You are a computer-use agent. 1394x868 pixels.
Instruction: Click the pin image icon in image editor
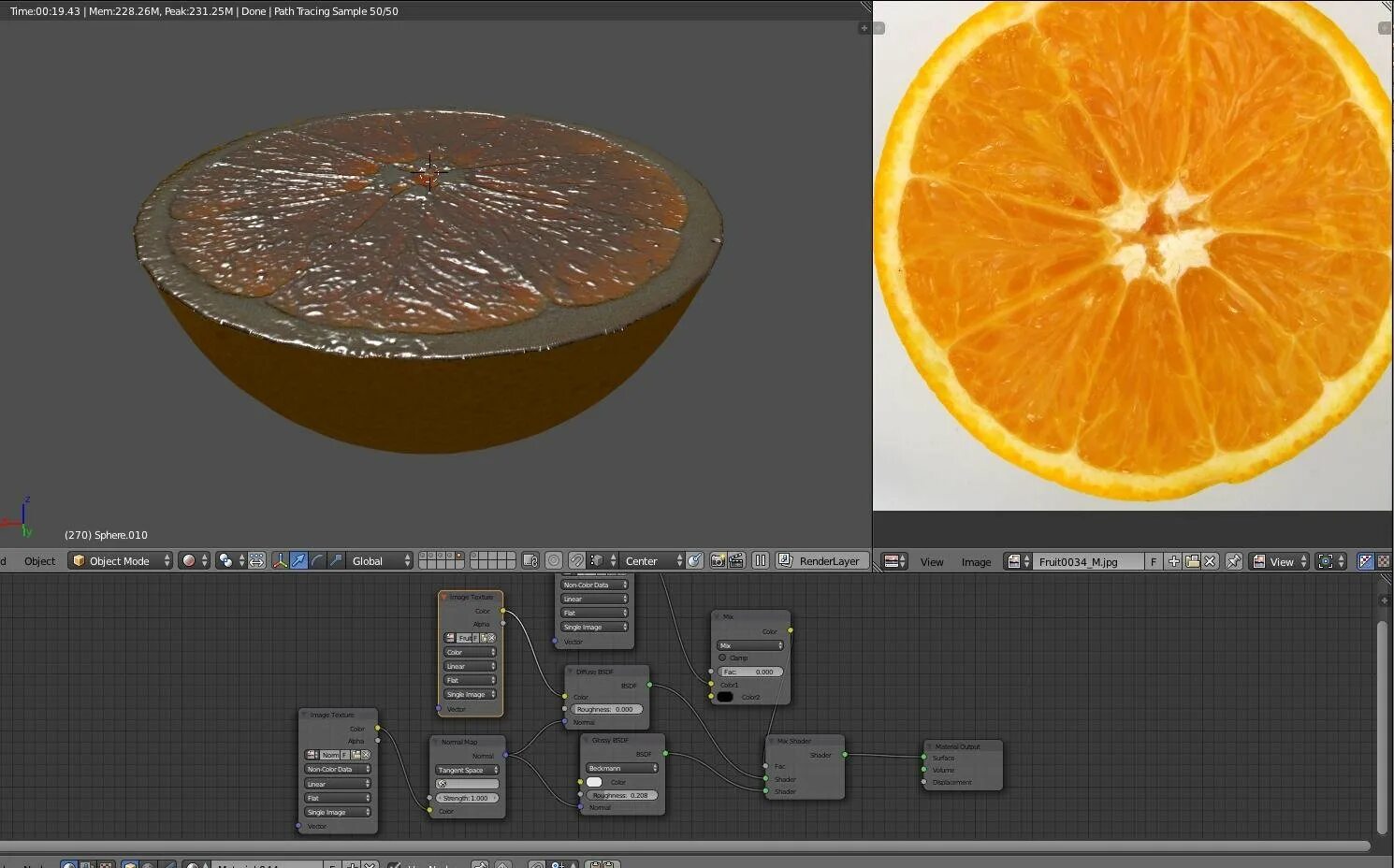(x=1234, y=561)
